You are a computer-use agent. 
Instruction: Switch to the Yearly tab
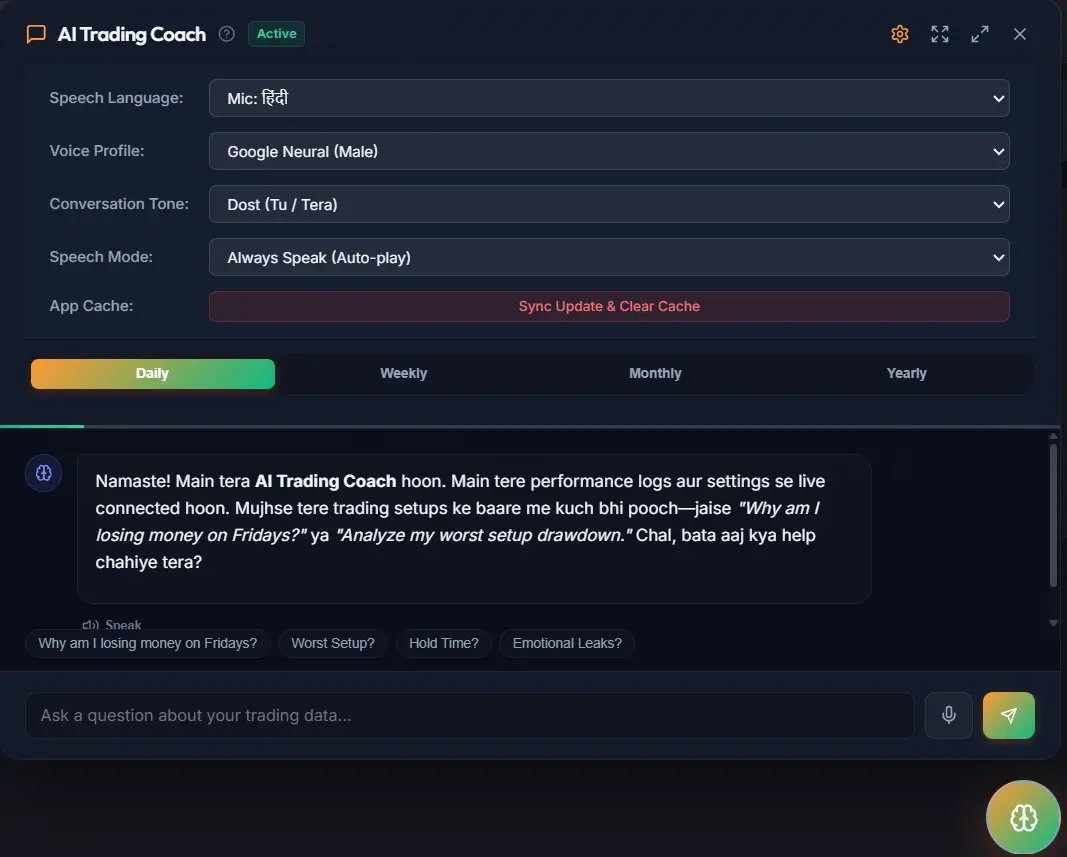coord(906,374)
